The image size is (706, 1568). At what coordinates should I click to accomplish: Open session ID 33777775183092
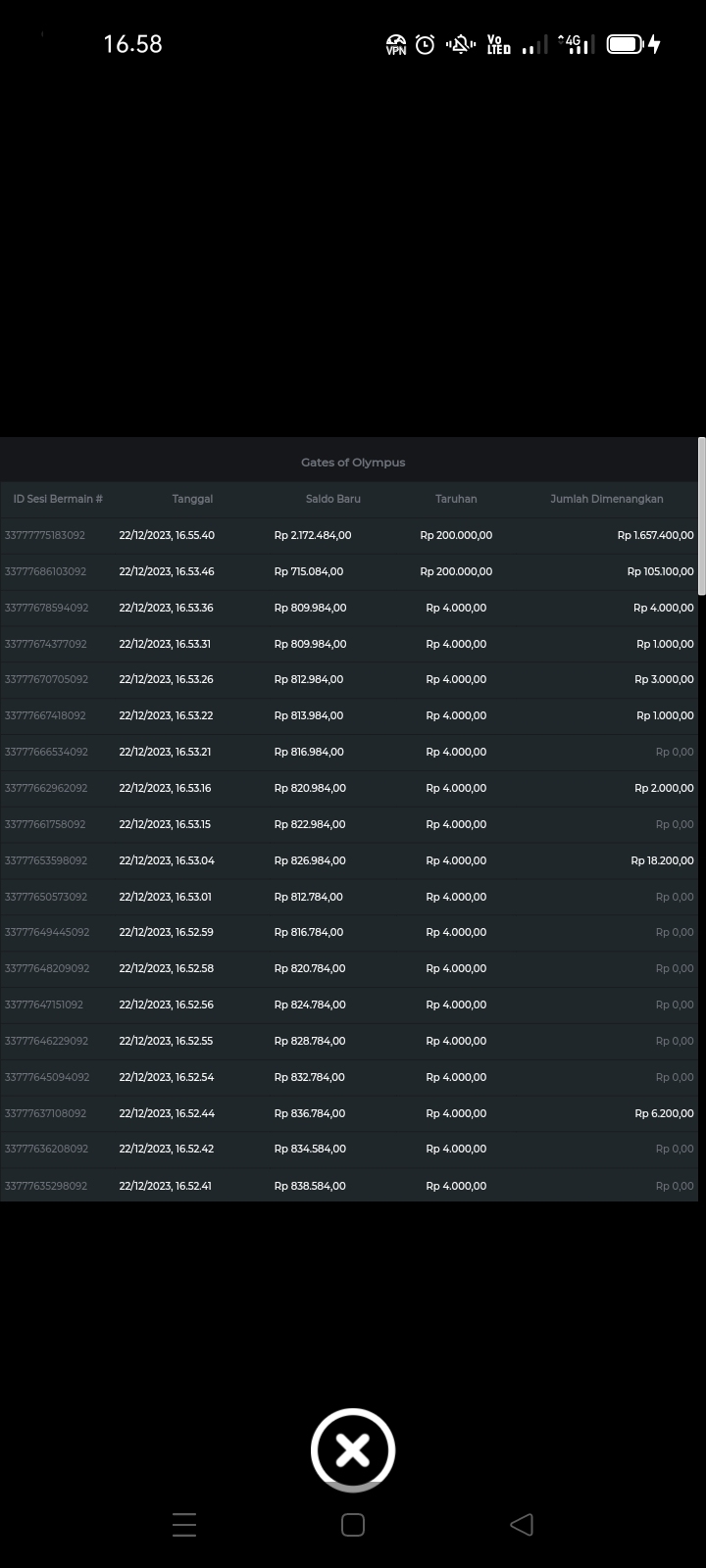[45, 535]
